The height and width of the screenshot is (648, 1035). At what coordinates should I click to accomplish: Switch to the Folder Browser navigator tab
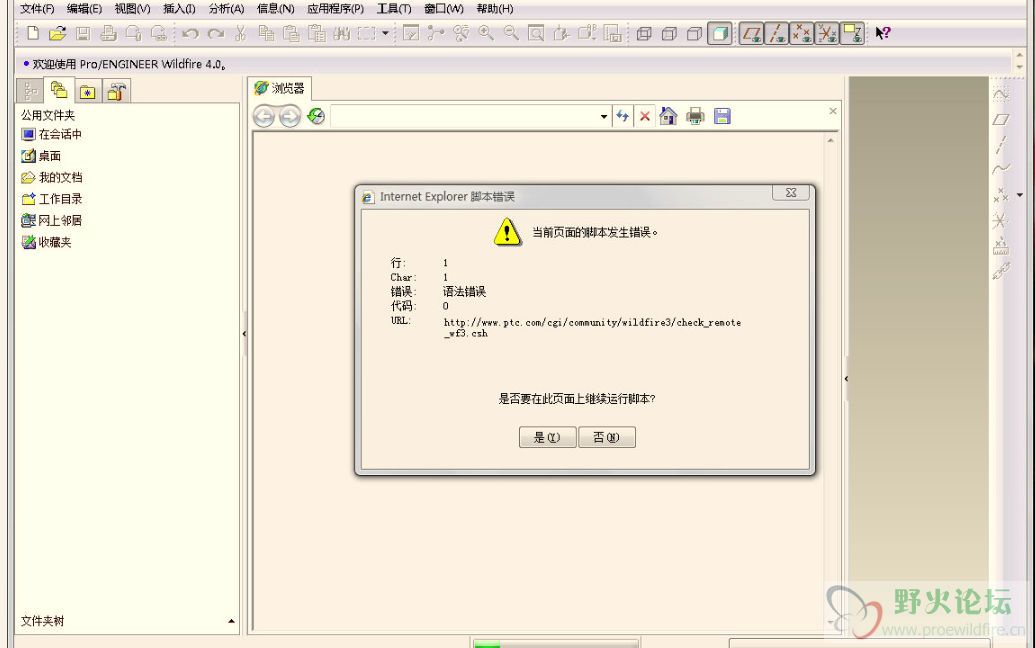[59, 90]
